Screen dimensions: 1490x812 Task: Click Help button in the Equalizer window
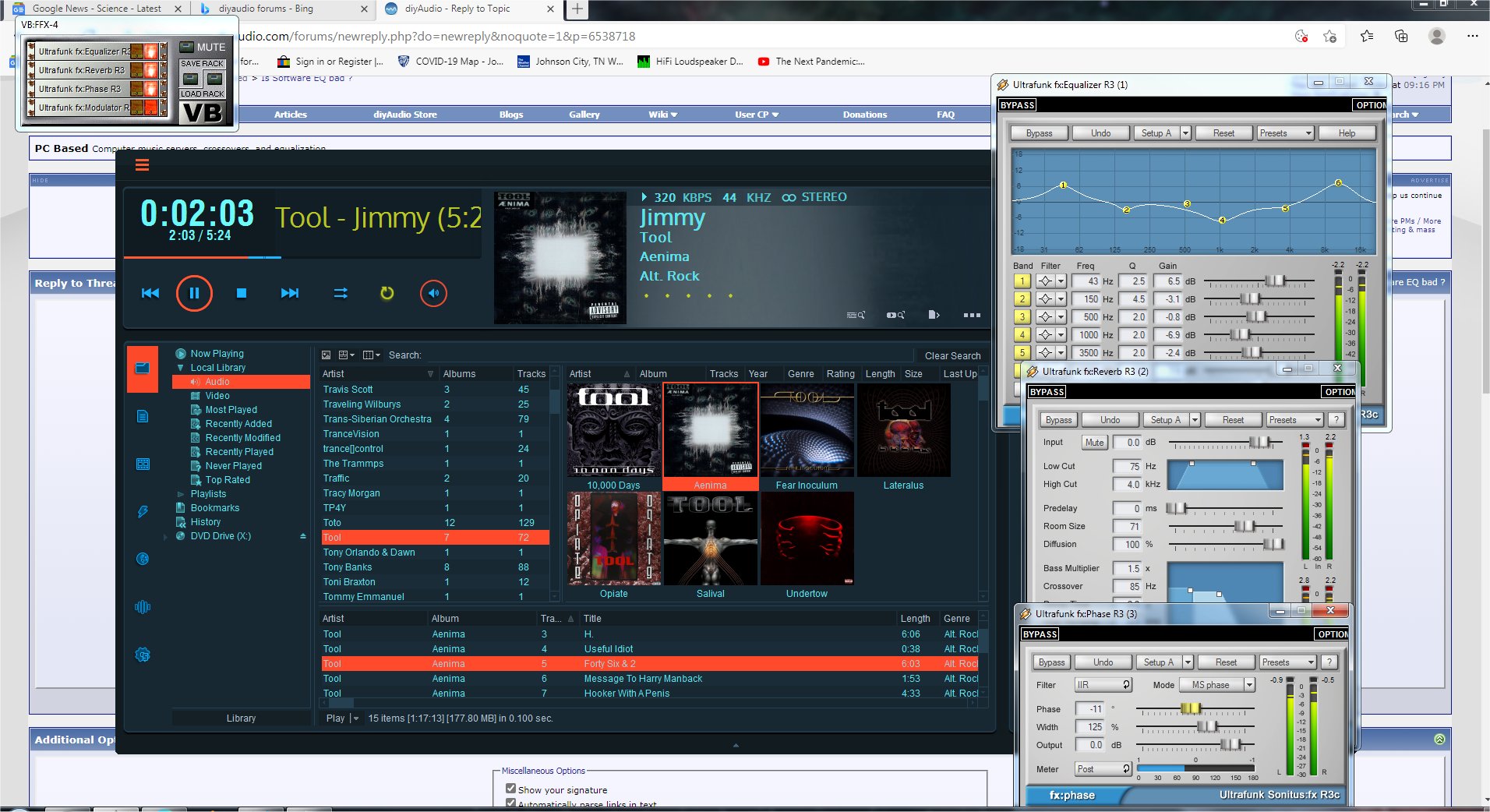pos(1347,133)
